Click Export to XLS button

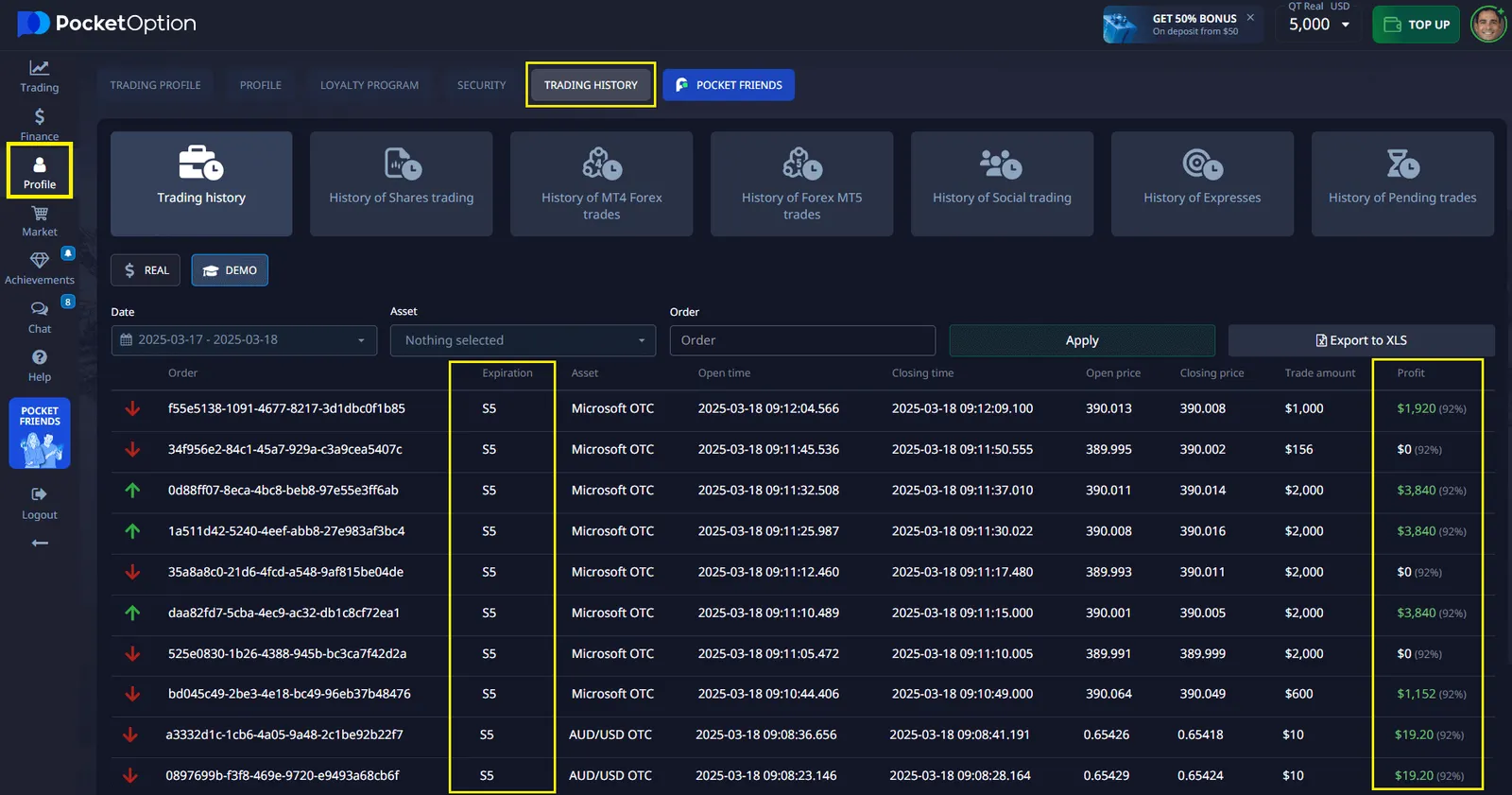(1361, 340)
